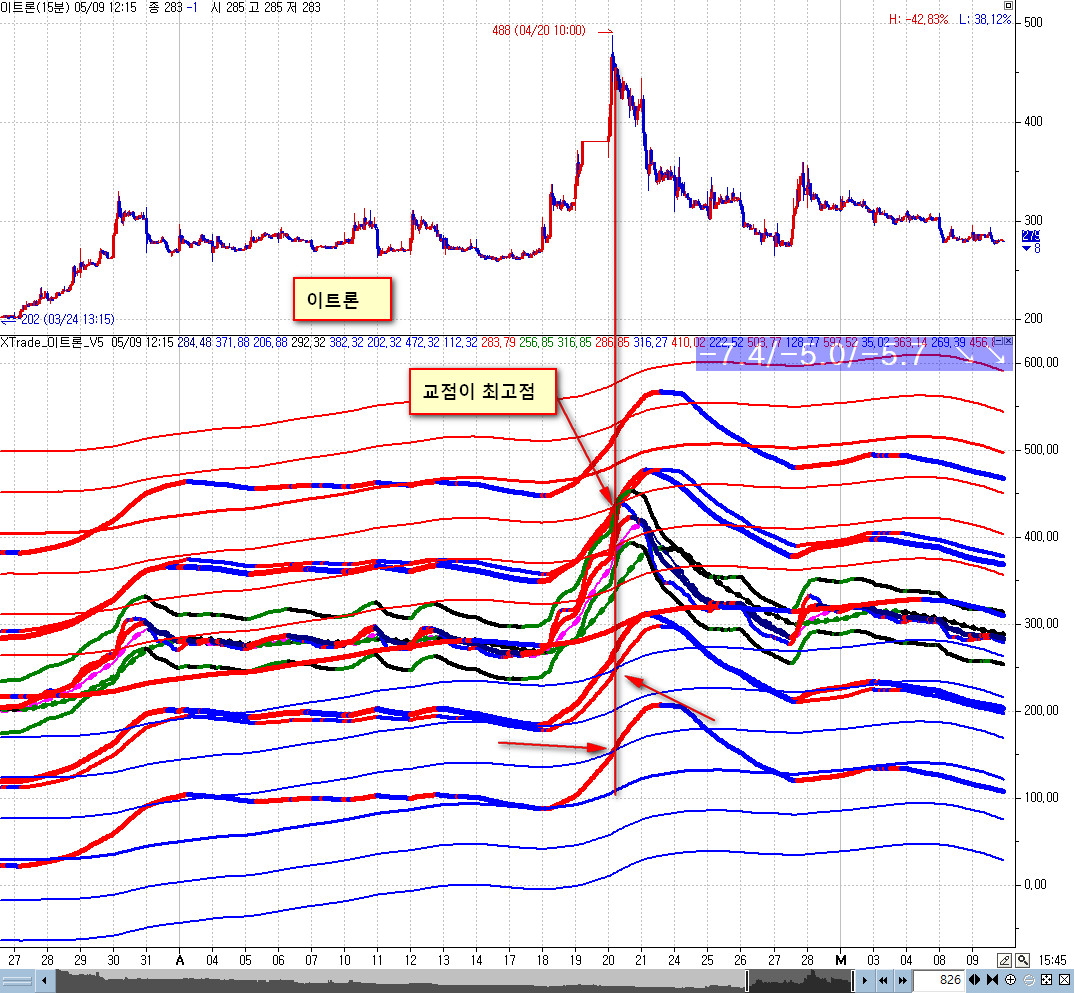
Task: Close the XTrade indicator panel
Action: pyautogui.click(x=1006, y=342)
